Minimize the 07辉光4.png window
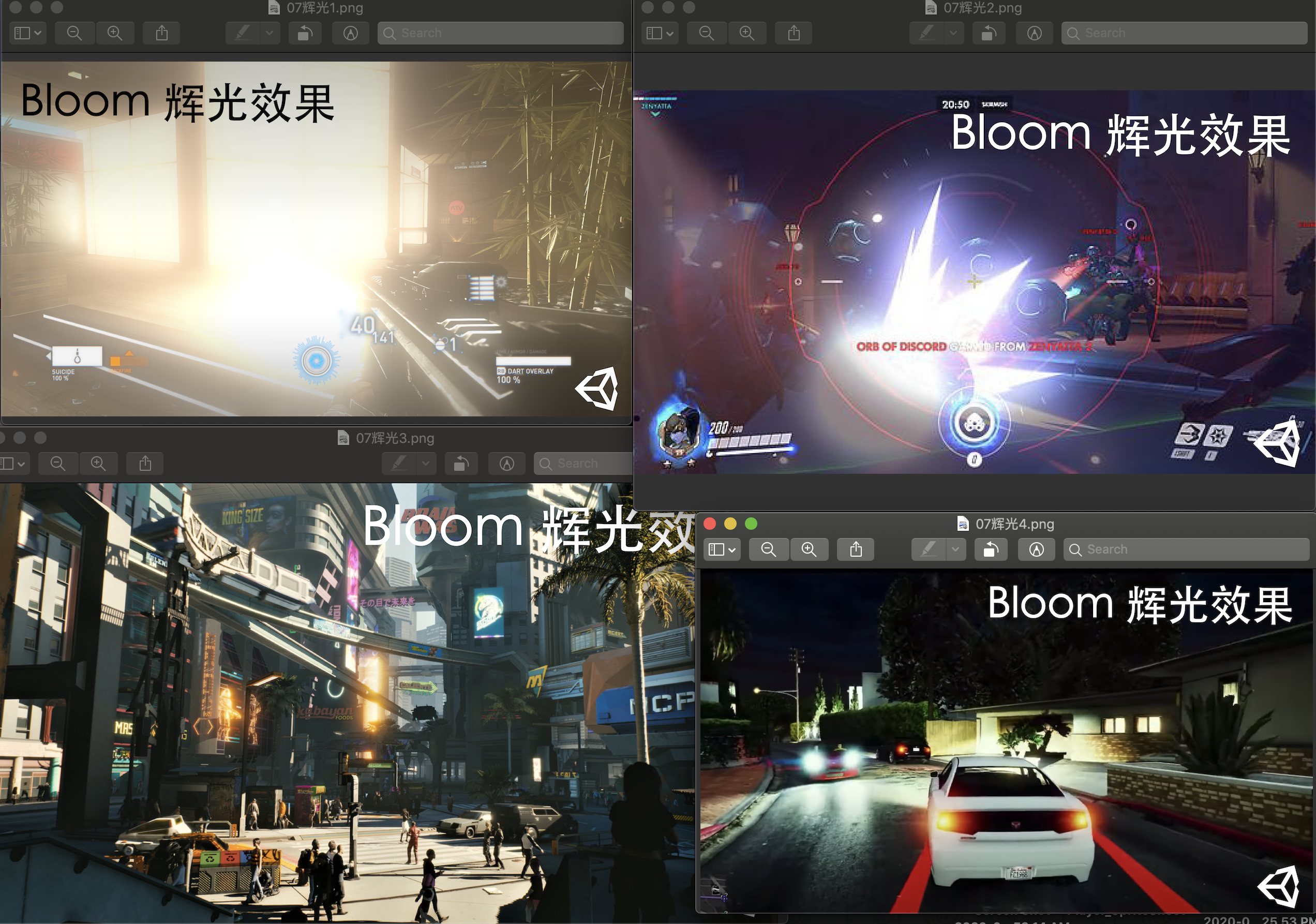1316x924 pixels. tap(730, 524)
